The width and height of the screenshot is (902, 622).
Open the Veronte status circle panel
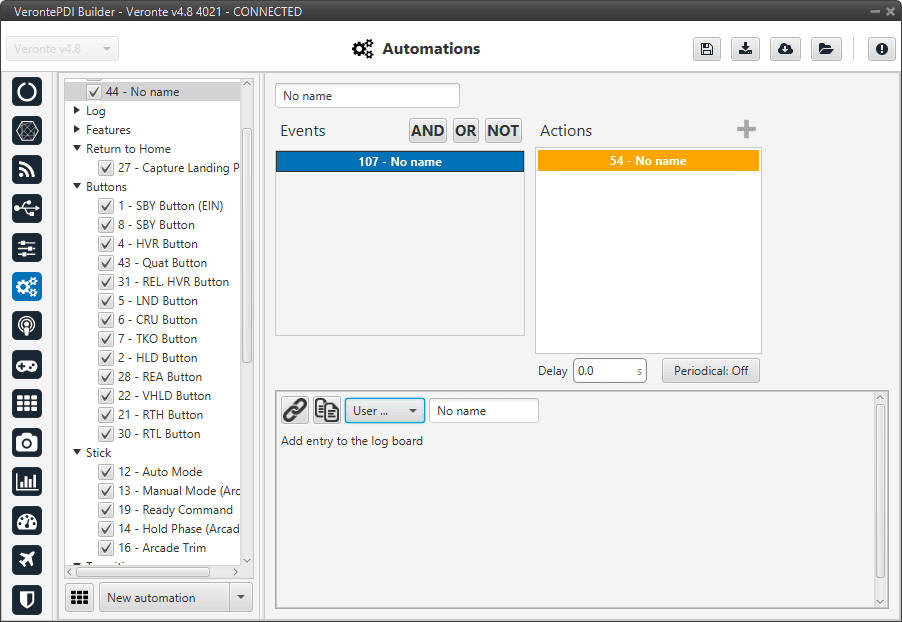[26, 91]
